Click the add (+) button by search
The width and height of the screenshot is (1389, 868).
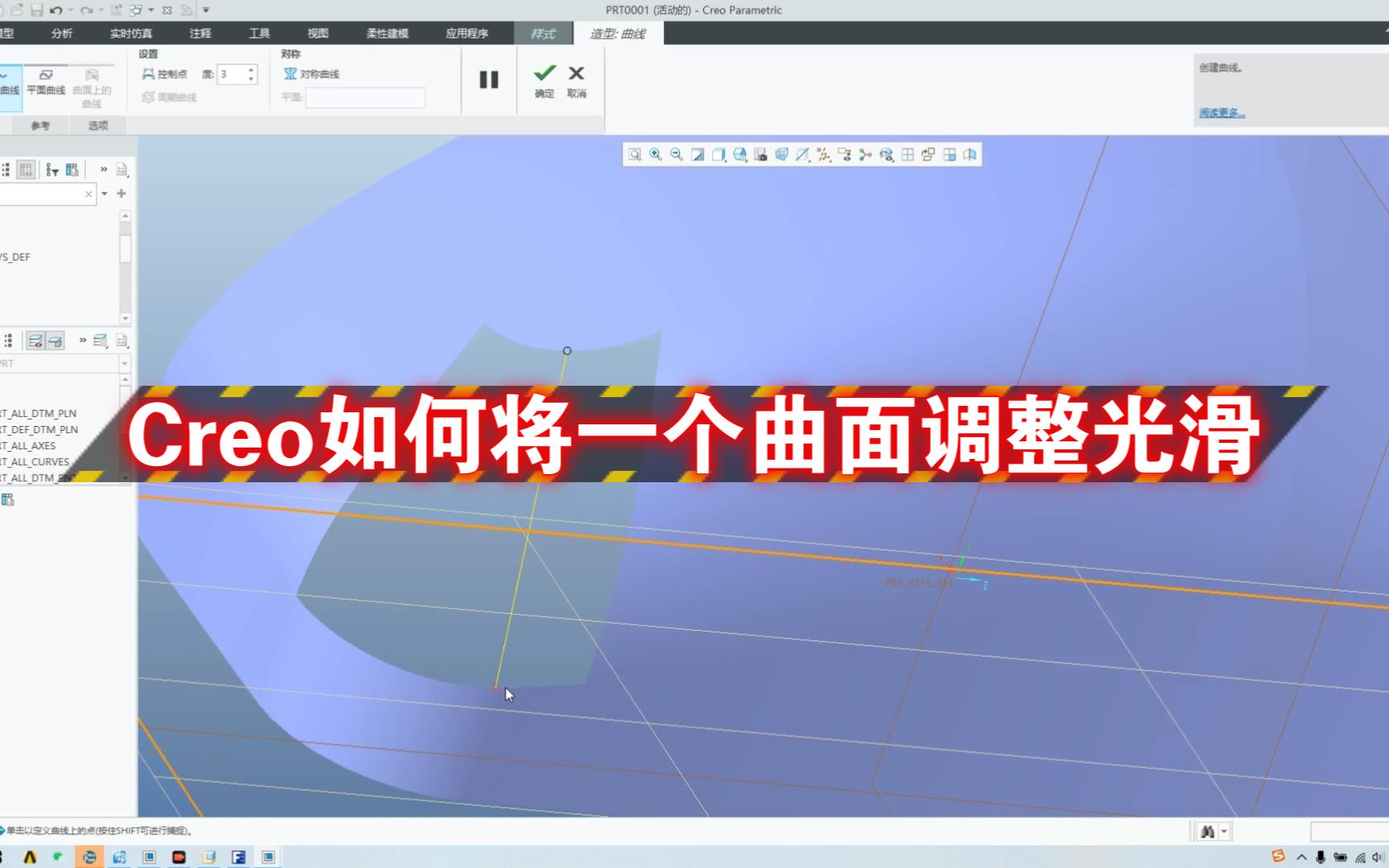click(x=121, y=194)
